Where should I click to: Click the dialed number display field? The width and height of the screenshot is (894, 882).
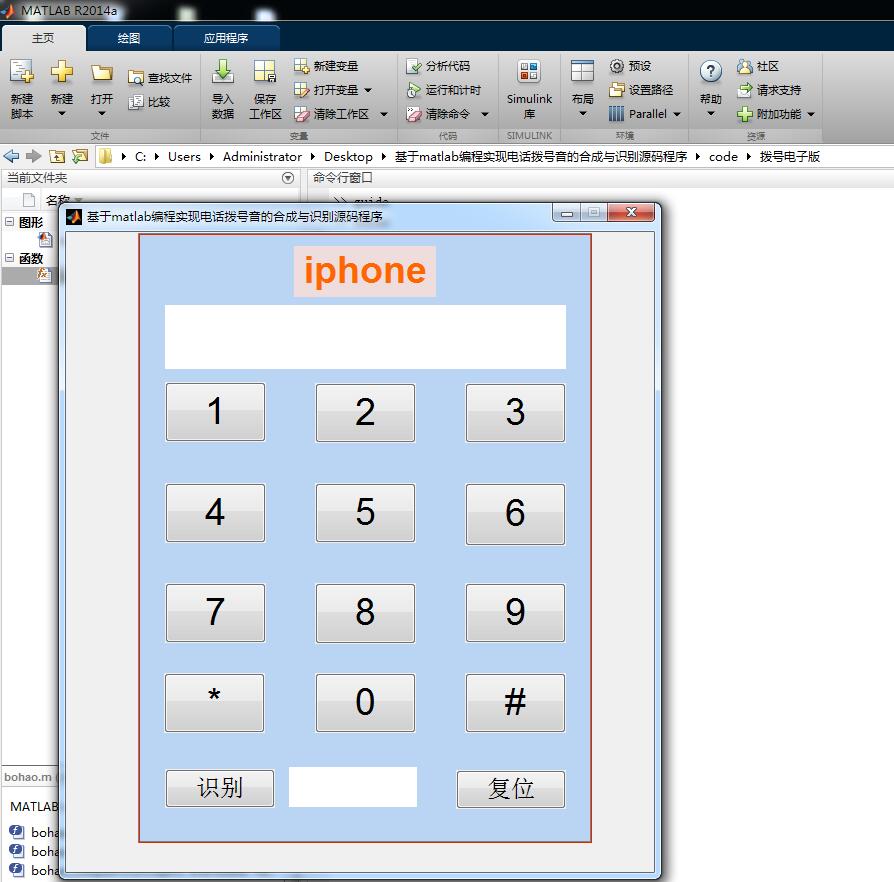tap(365, 337)
